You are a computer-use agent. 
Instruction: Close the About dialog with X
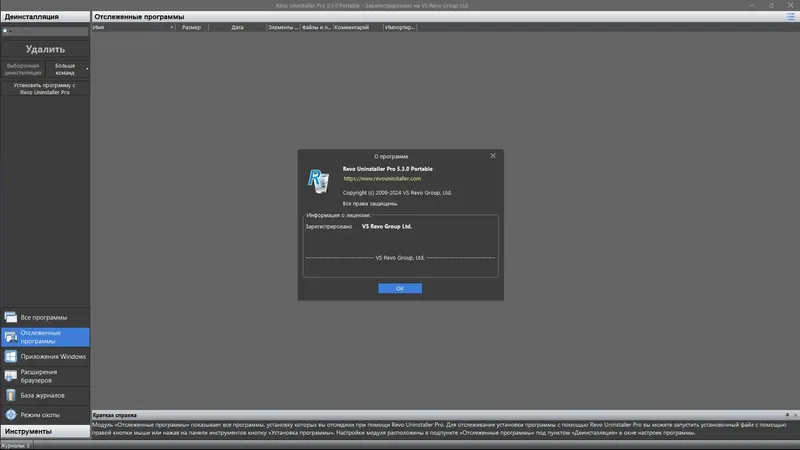click(x=493, y=156)
